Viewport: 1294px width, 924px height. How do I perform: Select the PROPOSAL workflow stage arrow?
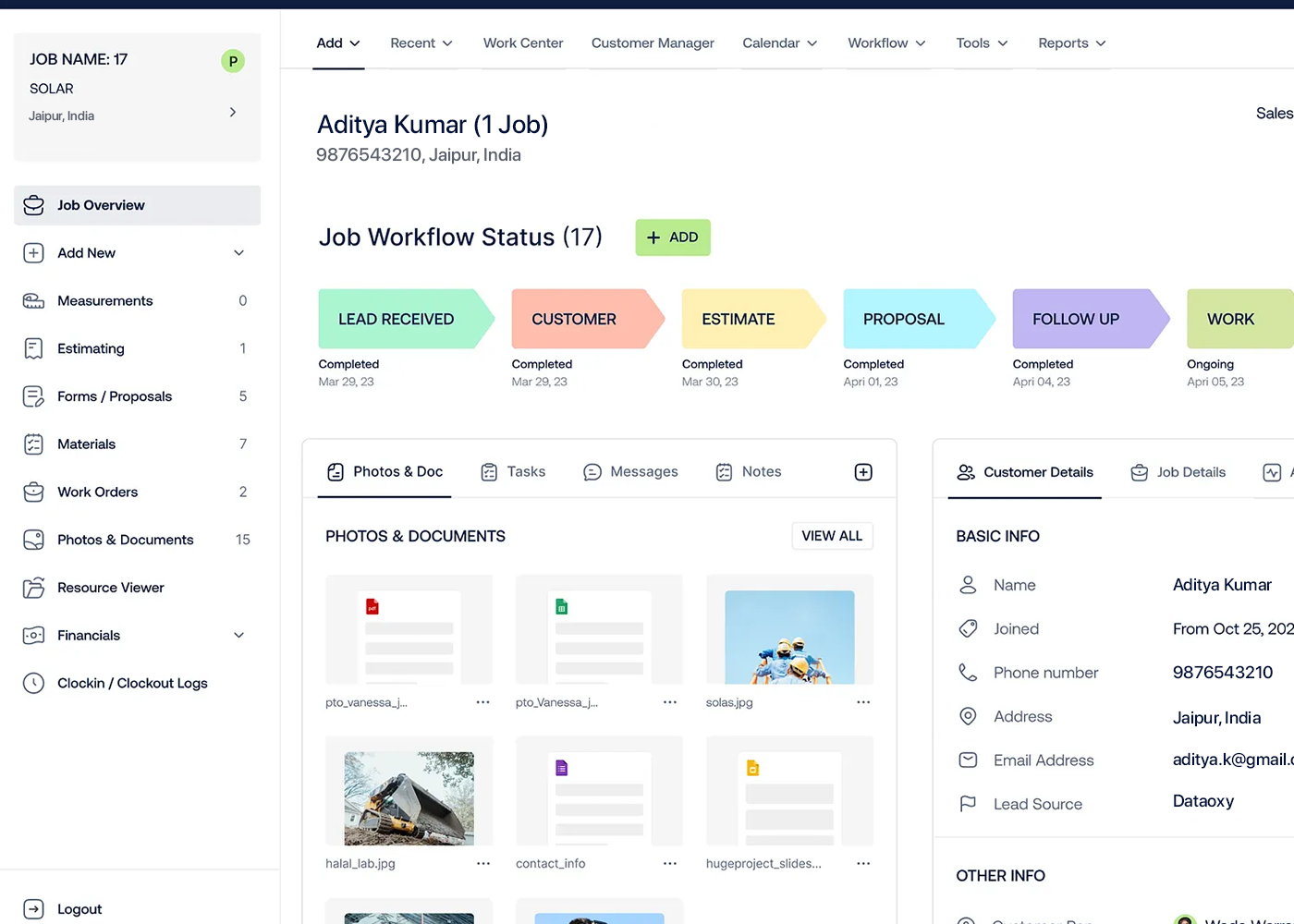point(915,319)
